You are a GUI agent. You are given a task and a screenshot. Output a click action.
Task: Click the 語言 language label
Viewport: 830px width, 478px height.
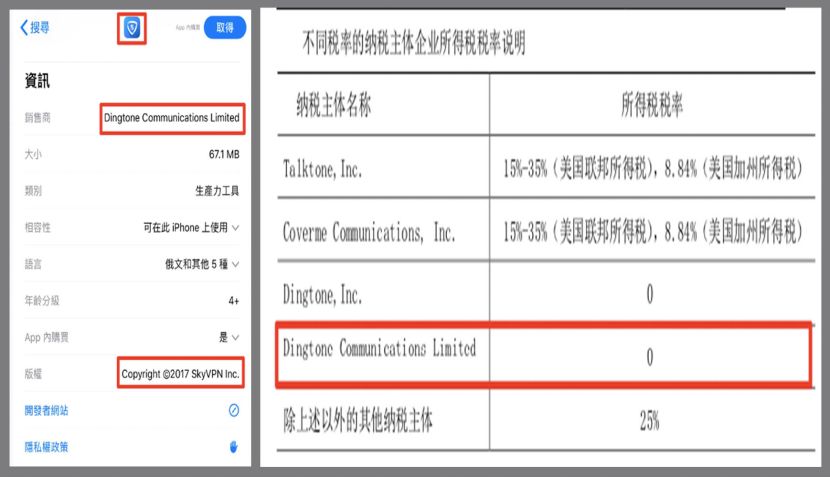tap(33, 264)
